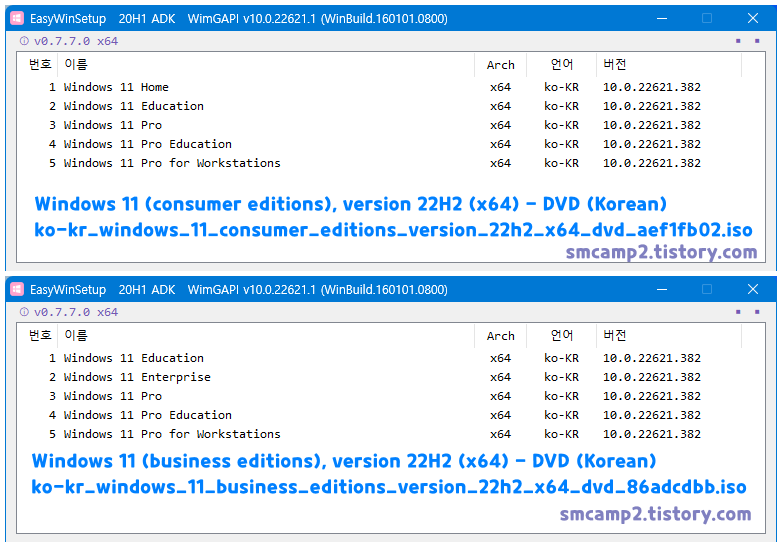The height and width of the screenshot is (547, 782).
Task: Click the 언어 column header in the lower window
Action: click(562, 335)
